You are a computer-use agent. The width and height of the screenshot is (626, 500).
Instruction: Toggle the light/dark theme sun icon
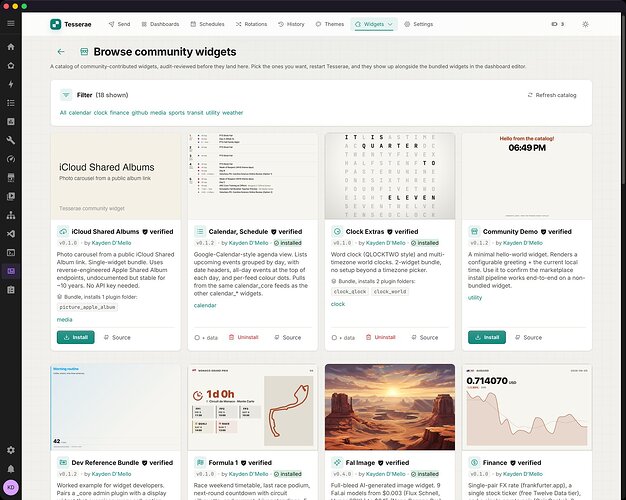[x=585, y=24]
